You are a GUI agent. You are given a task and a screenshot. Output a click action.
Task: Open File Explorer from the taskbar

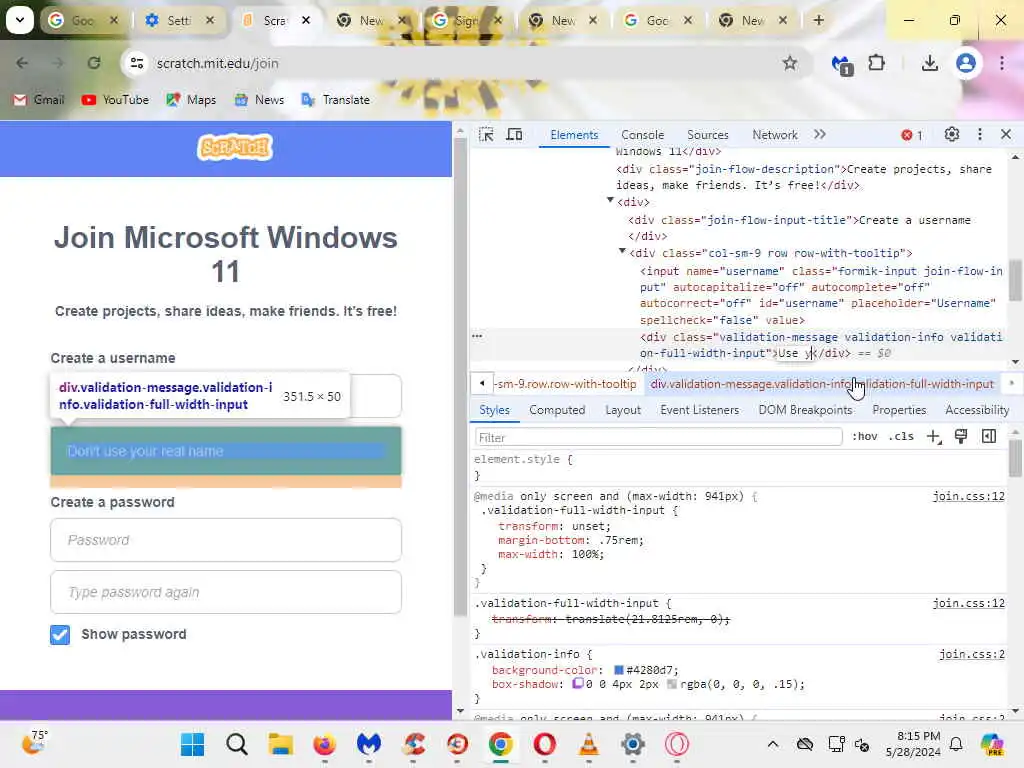[280, 744]
